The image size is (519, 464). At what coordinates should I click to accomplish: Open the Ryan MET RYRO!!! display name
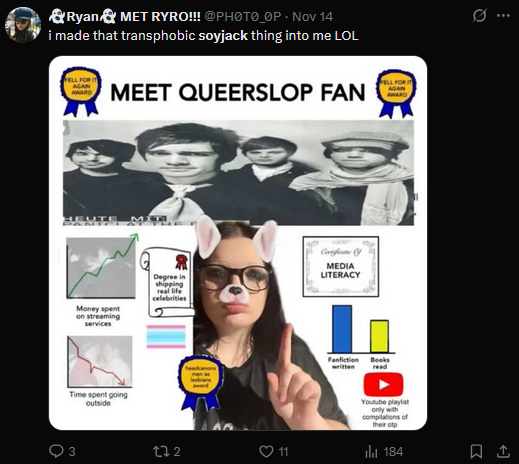click(x=125, y=16)
